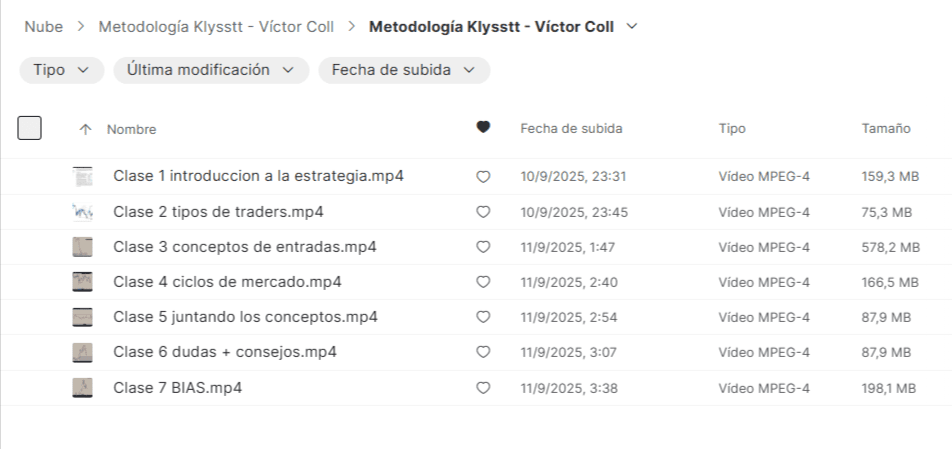Go to Nube in the breadcrumb
Viewport: 952px width, 449px height.
click(42, 27)
